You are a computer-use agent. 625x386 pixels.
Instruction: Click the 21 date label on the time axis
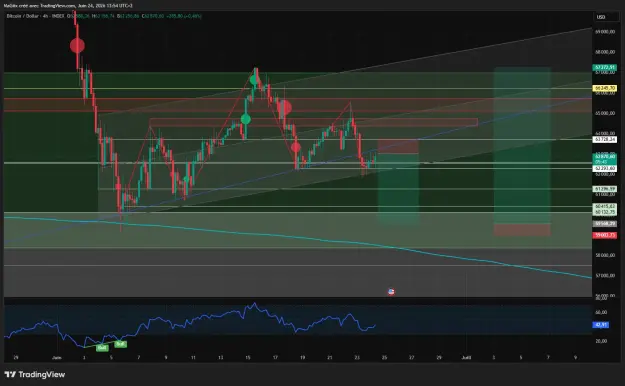pos(330,358)
